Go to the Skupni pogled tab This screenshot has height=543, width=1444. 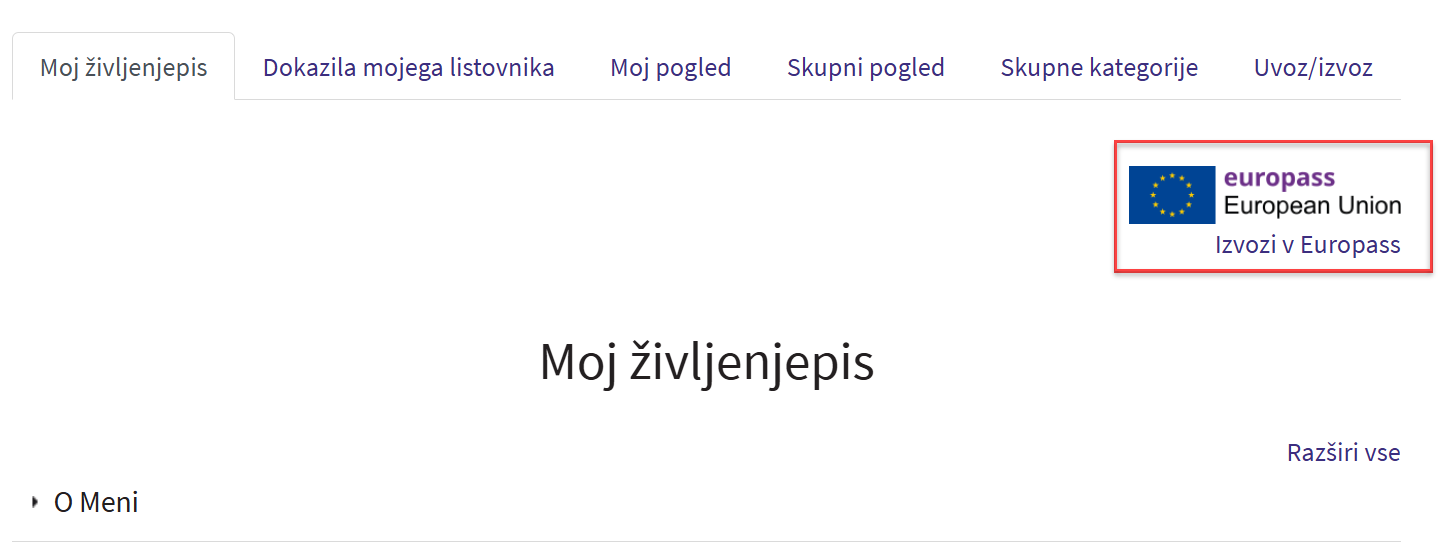pyautogui.click(x=865, y=68)
